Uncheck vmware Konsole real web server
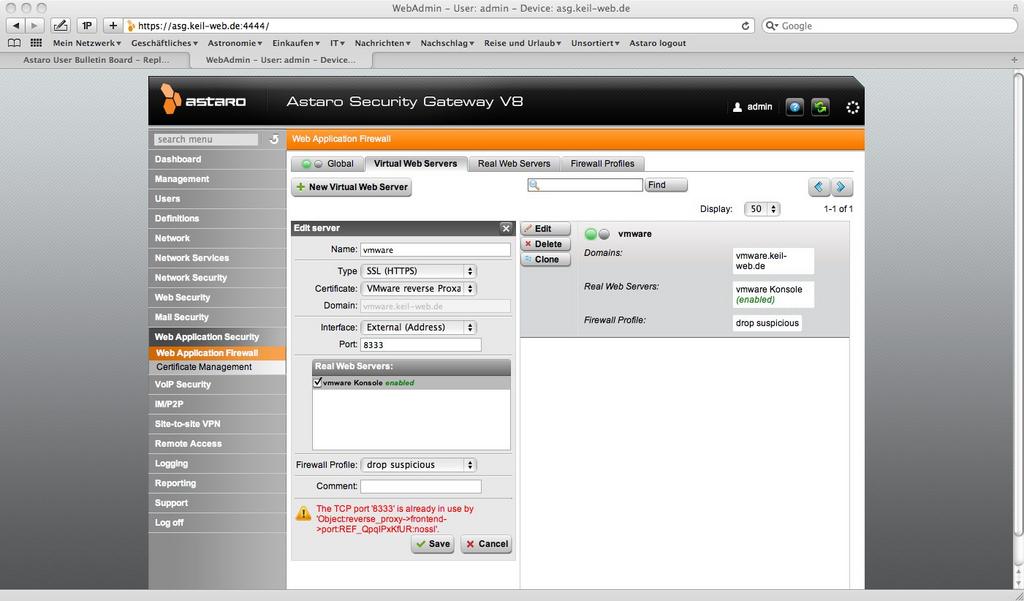Screen dimensions: 1024x601 point(317,382)
